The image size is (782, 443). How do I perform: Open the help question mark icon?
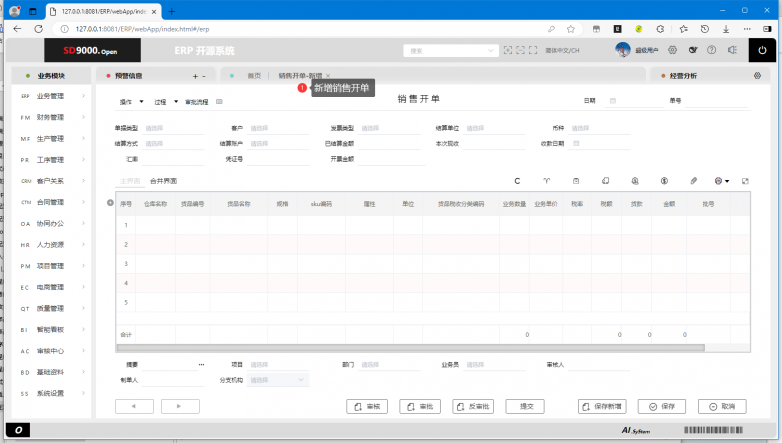tap(711, 50)
